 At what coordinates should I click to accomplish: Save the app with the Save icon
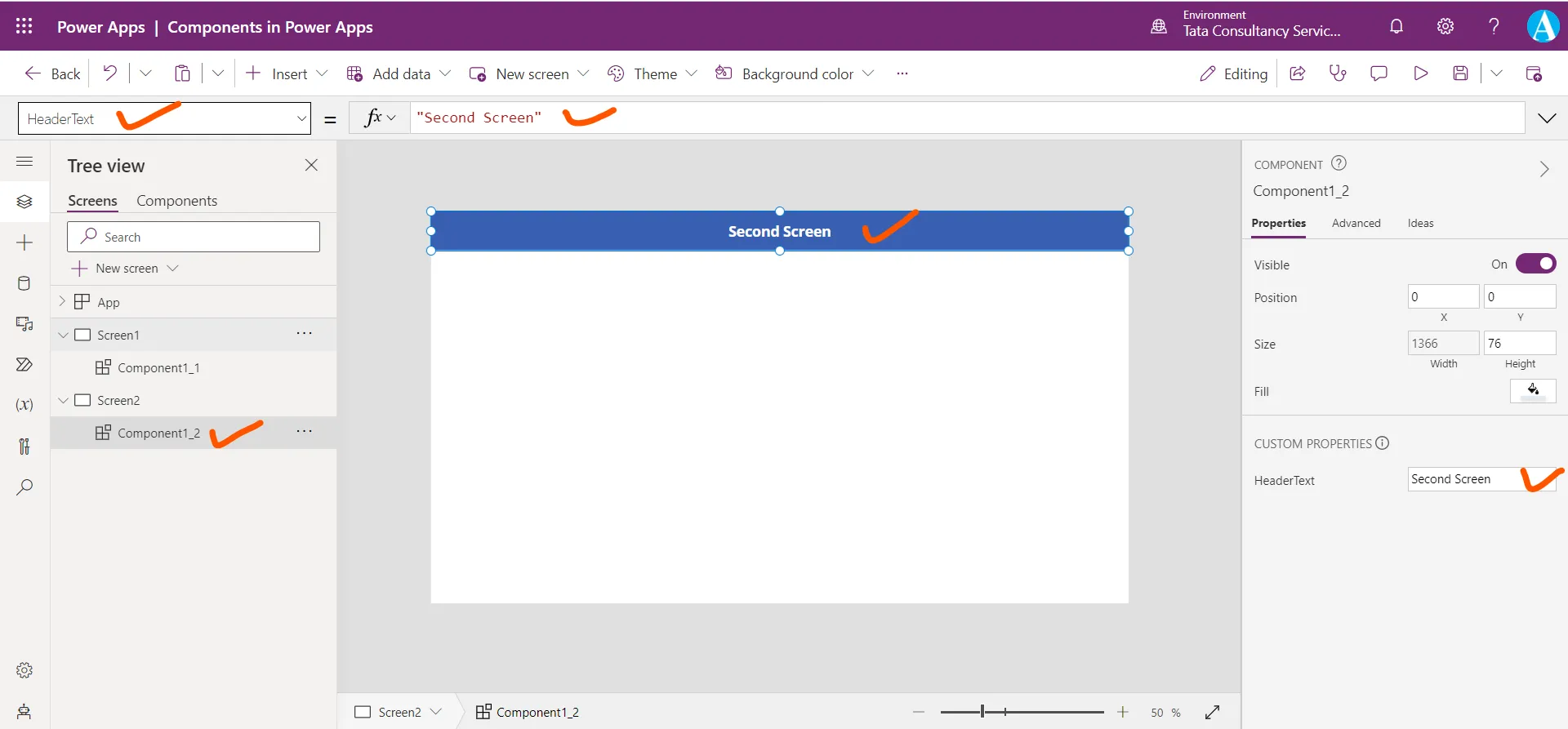pyautogui.click(x=1461, y=73)
